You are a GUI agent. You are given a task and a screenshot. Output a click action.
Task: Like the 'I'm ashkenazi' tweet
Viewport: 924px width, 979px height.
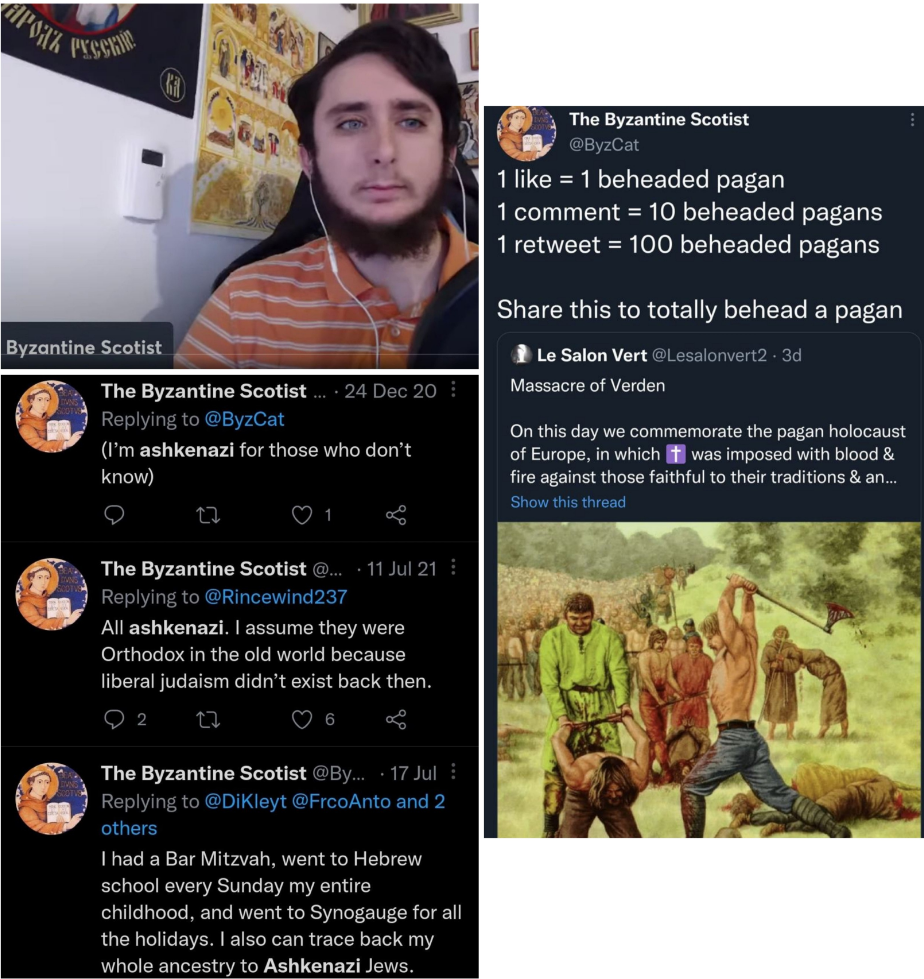click(x=302, y=515)
